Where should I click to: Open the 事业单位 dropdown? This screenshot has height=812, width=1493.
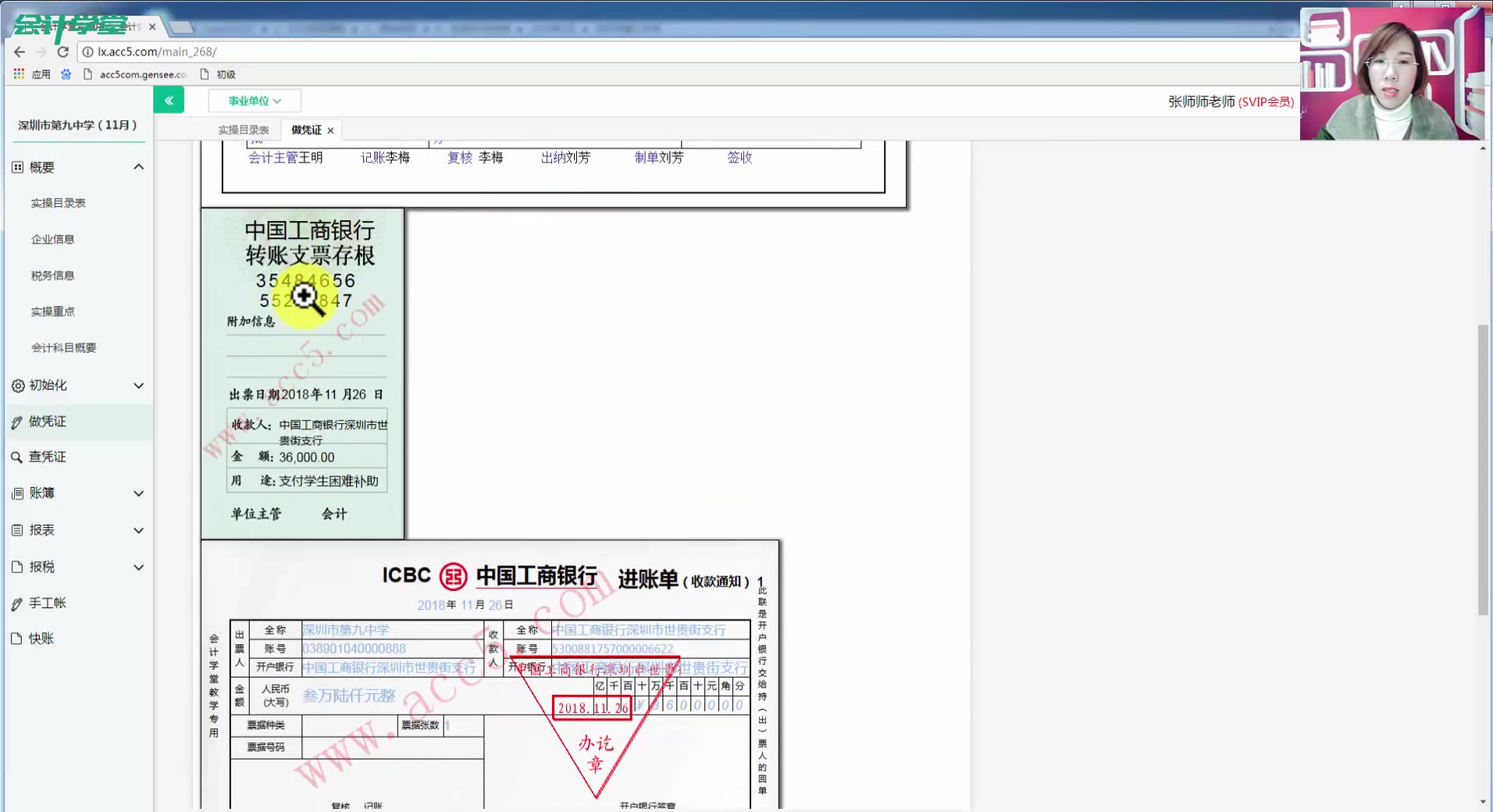tap(255, 101)
